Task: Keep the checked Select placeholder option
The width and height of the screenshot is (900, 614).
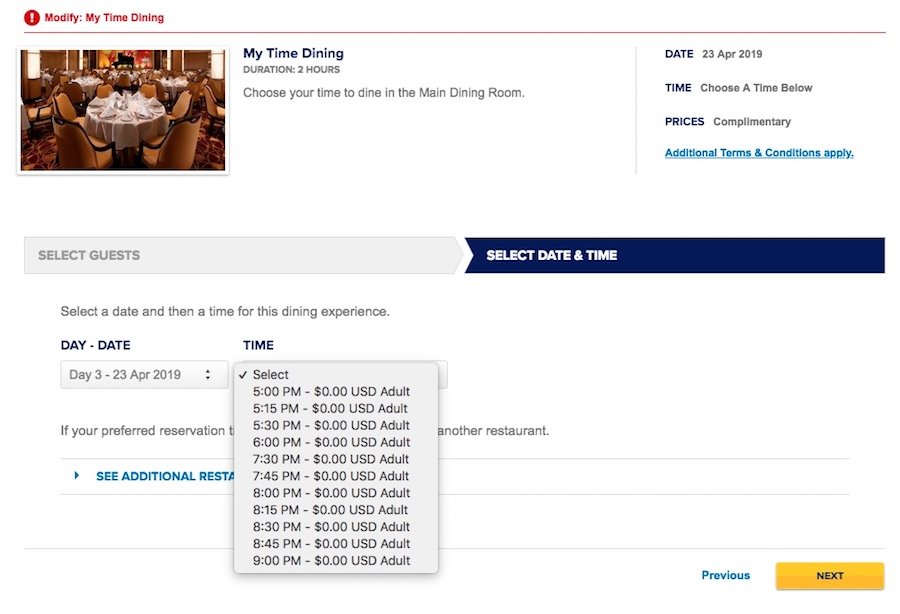Action: point(336,375)
